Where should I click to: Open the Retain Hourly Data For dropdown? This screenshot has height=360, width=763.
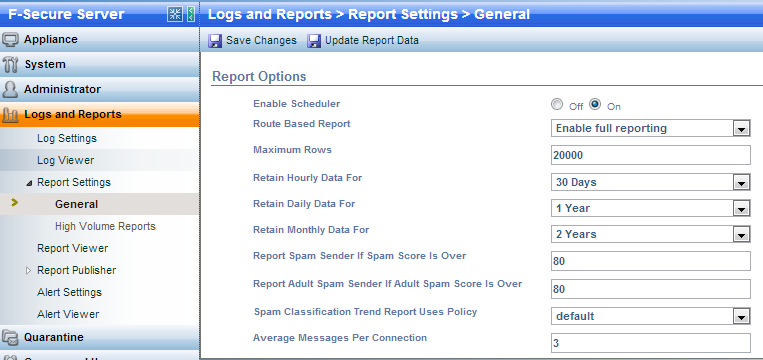pos(651,183)
